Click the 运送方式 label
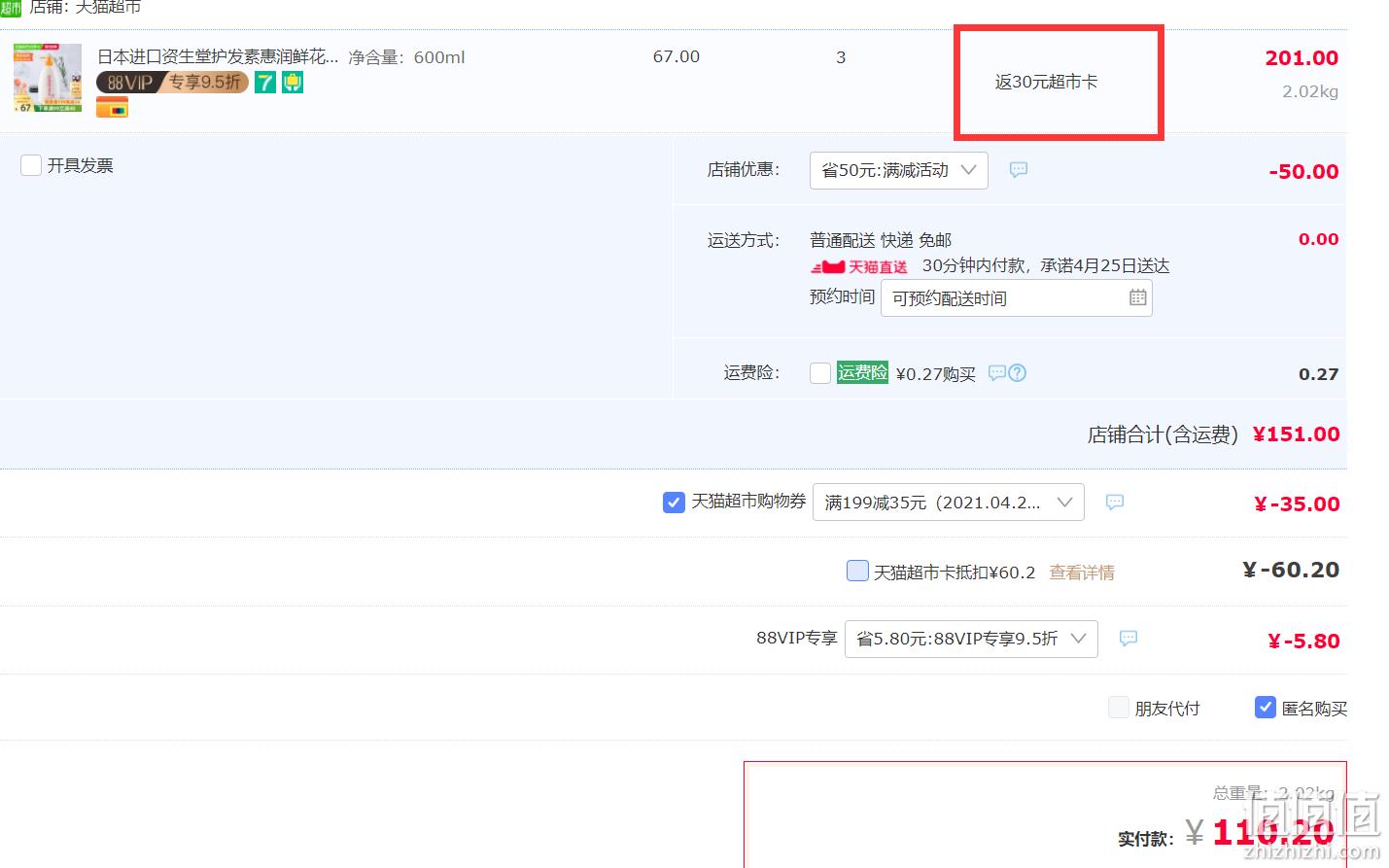Image resolution: width=1389 pixels, height=868 pixels. pos(744,240)
